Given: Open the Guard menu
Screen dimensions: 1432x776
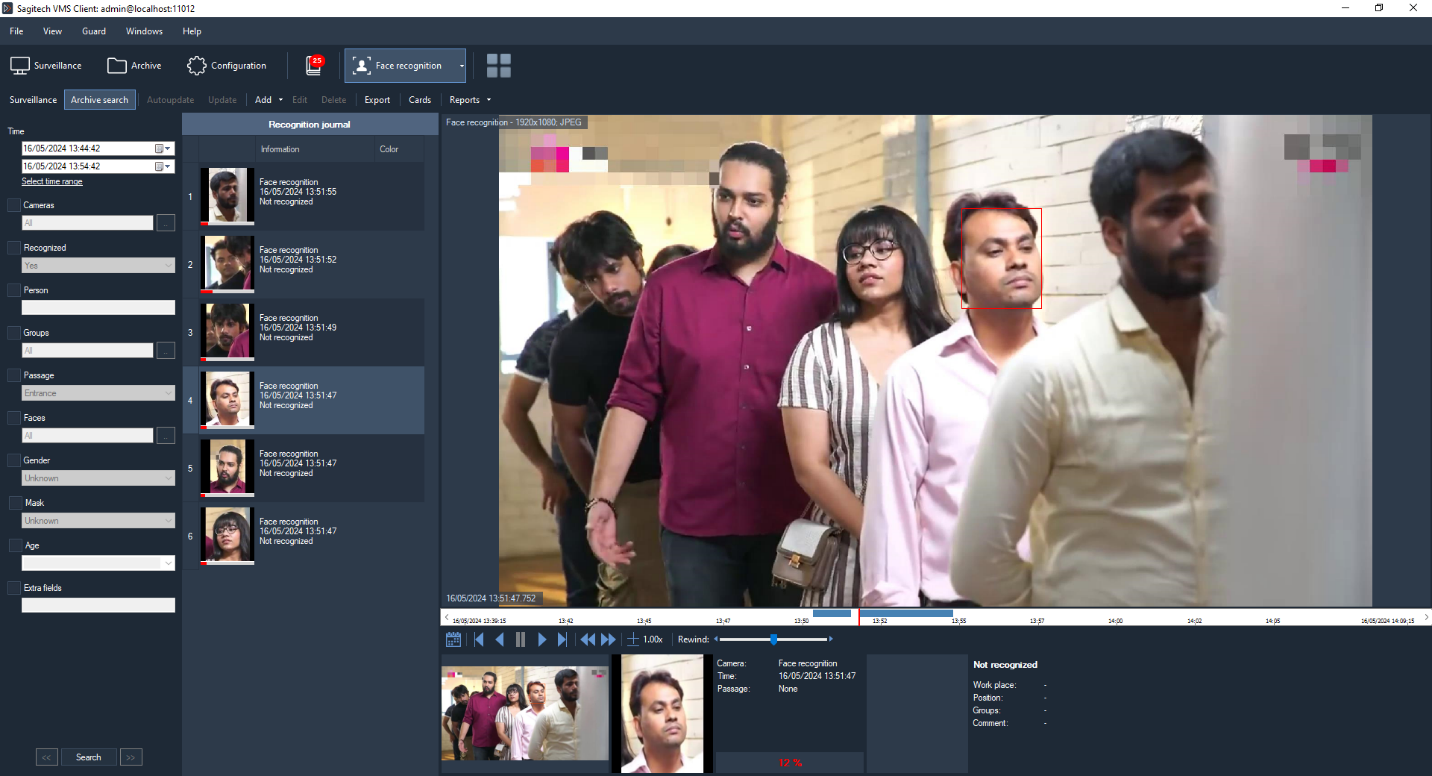Looking at the screenshot, I should click(x=94, y=31).
